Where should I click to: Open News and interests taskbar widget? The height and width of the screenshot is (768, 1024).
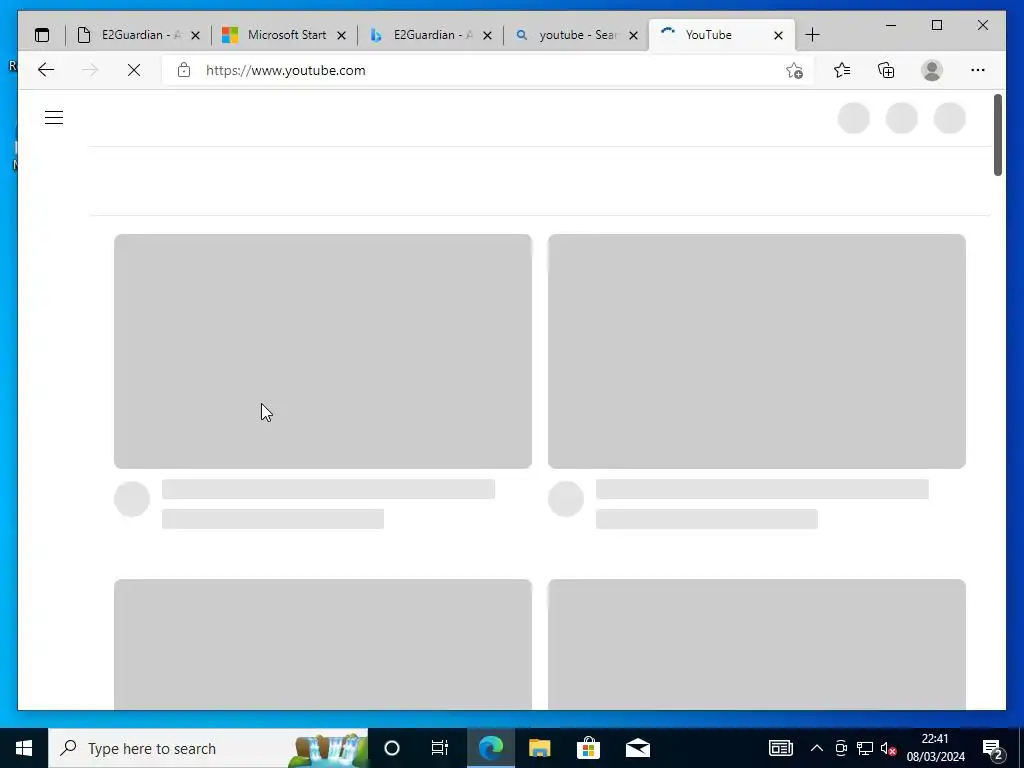coord(780,748)
